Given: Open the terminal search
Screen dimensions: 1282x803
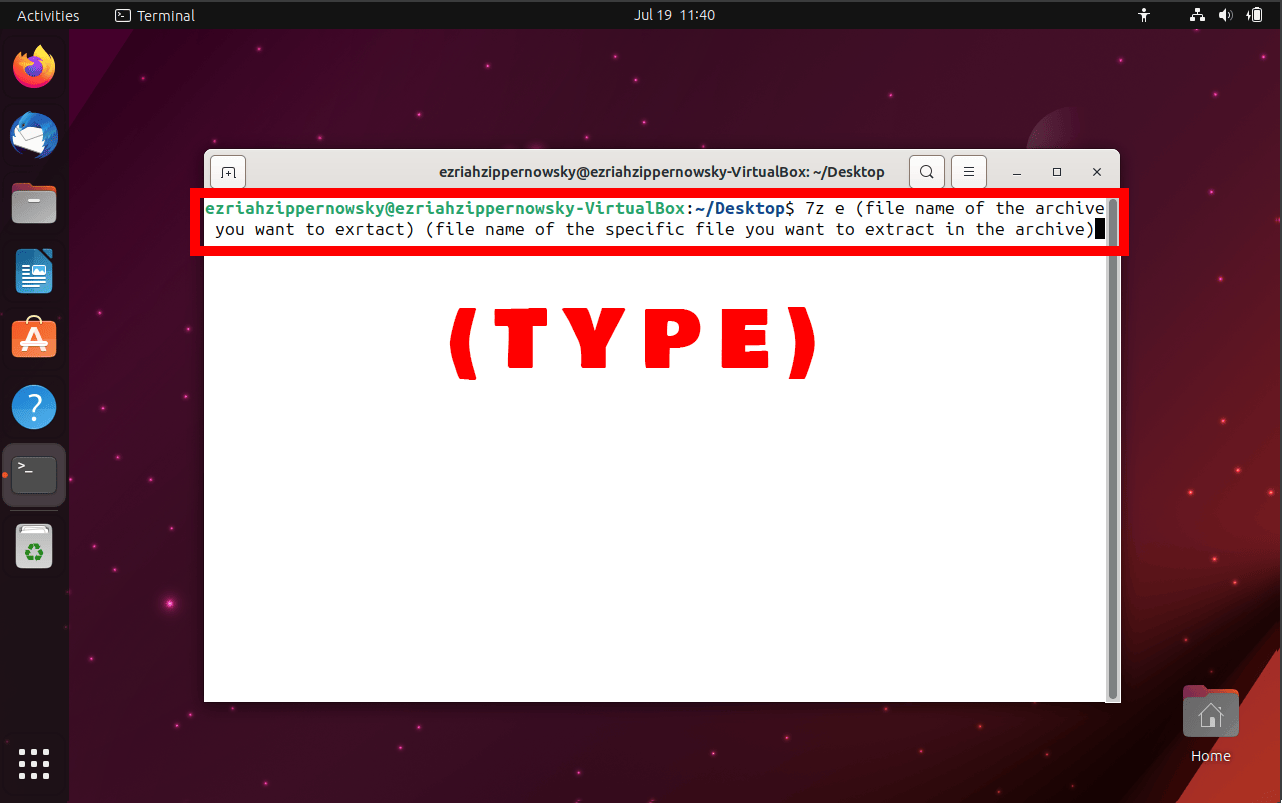Looking at the screenshot, I should [926, 171].
